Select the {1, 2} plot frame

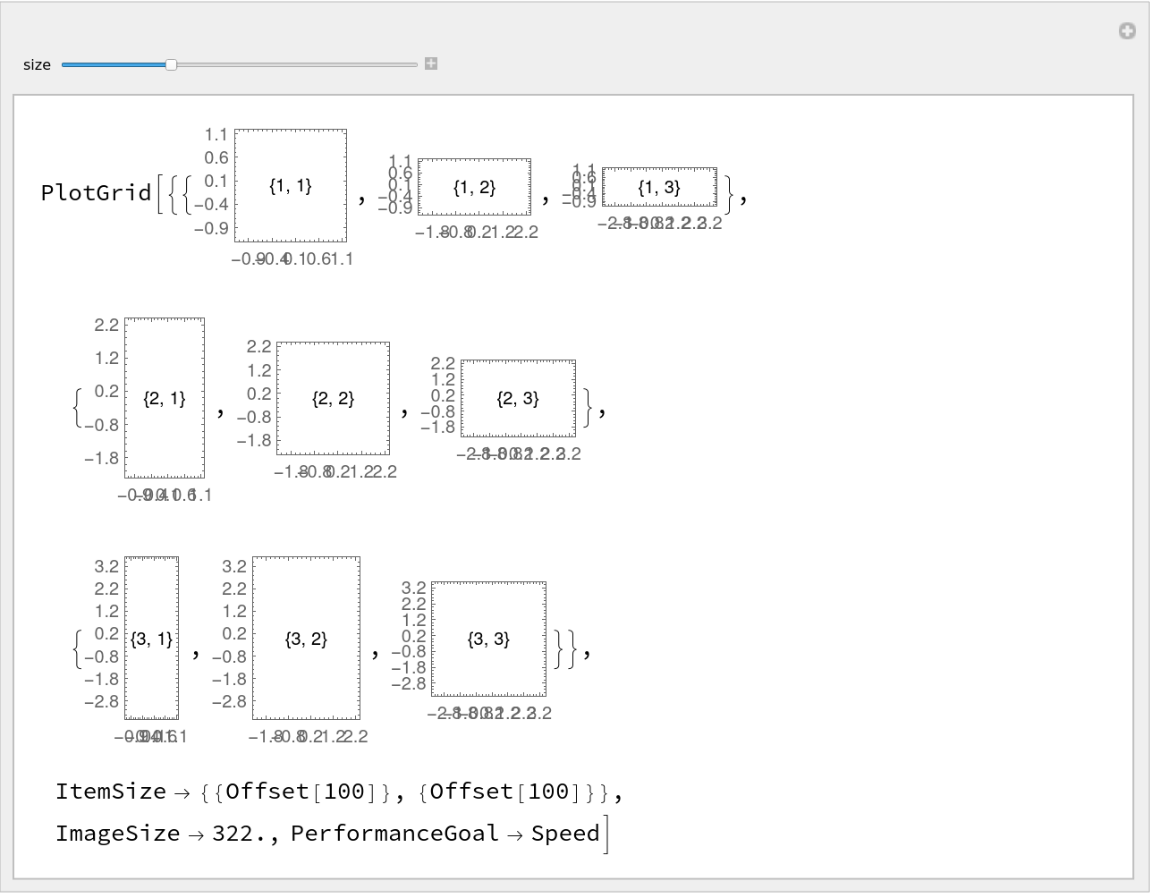[x=475, y=187]
